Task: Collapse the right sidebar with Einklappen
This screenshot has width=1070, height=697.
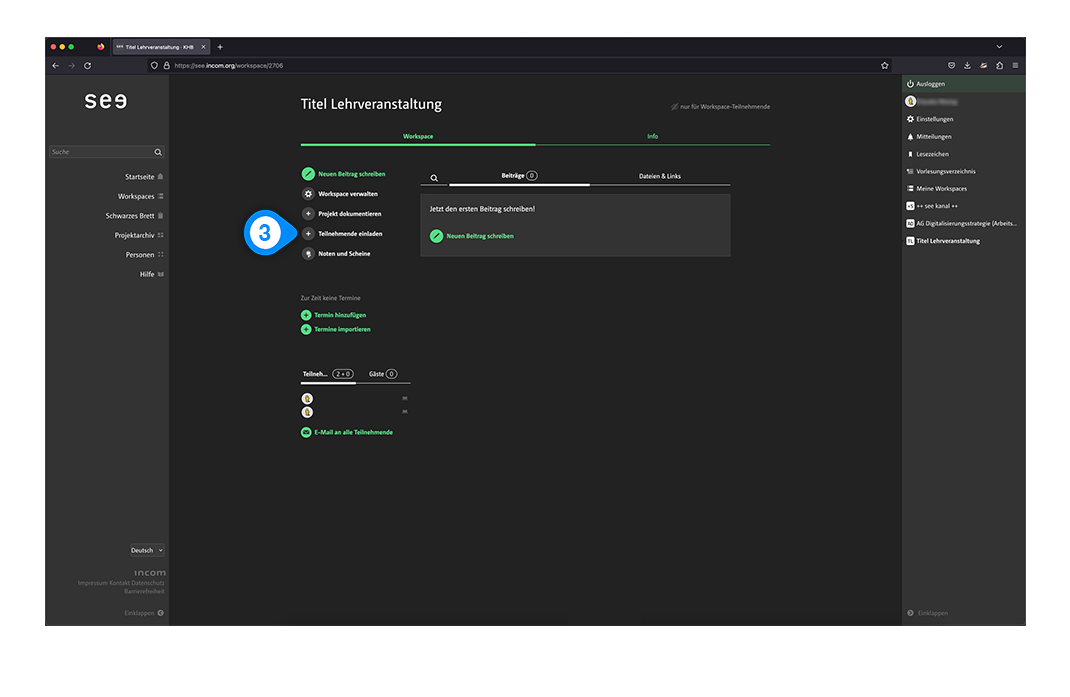Action: point(928,613)
